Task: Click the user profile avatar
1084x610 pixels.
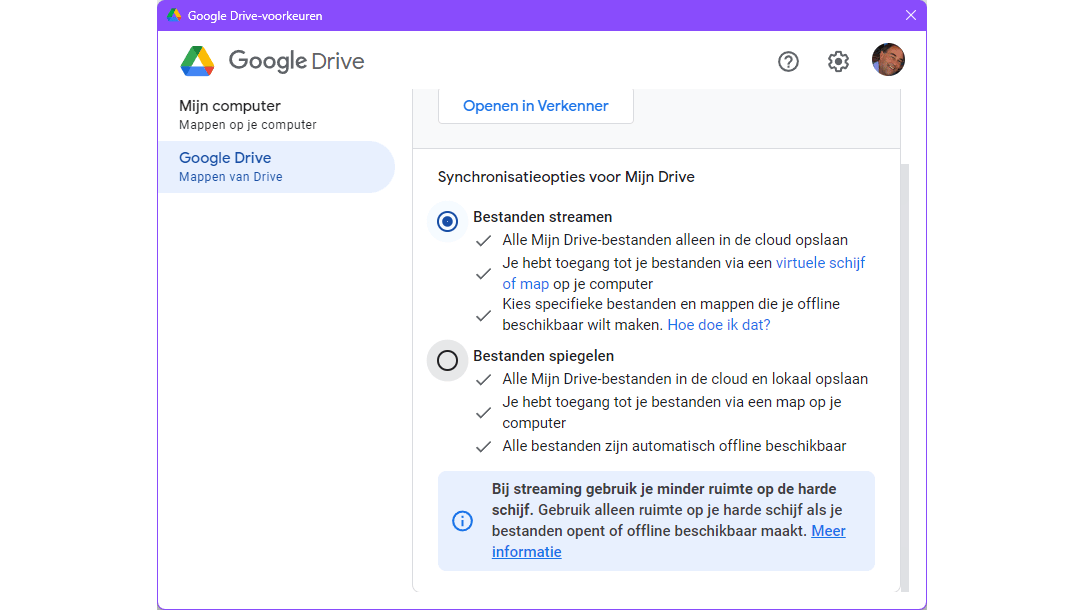Action: pyautogui.click(x=888, y=60)
